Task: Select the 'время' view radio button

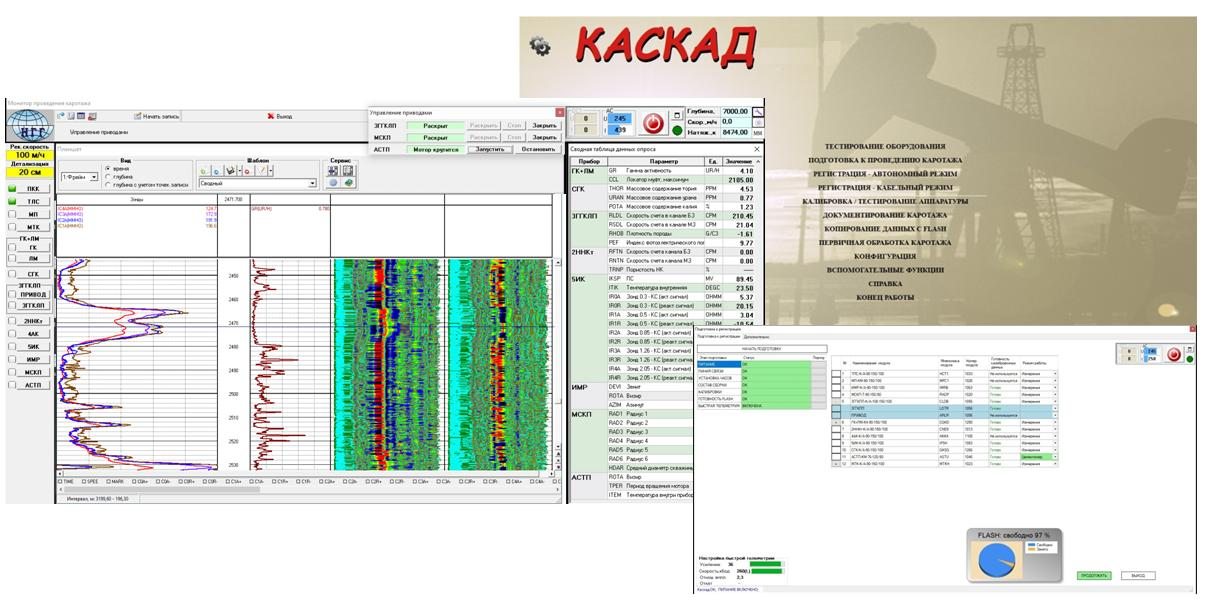Action: [109, 169]
